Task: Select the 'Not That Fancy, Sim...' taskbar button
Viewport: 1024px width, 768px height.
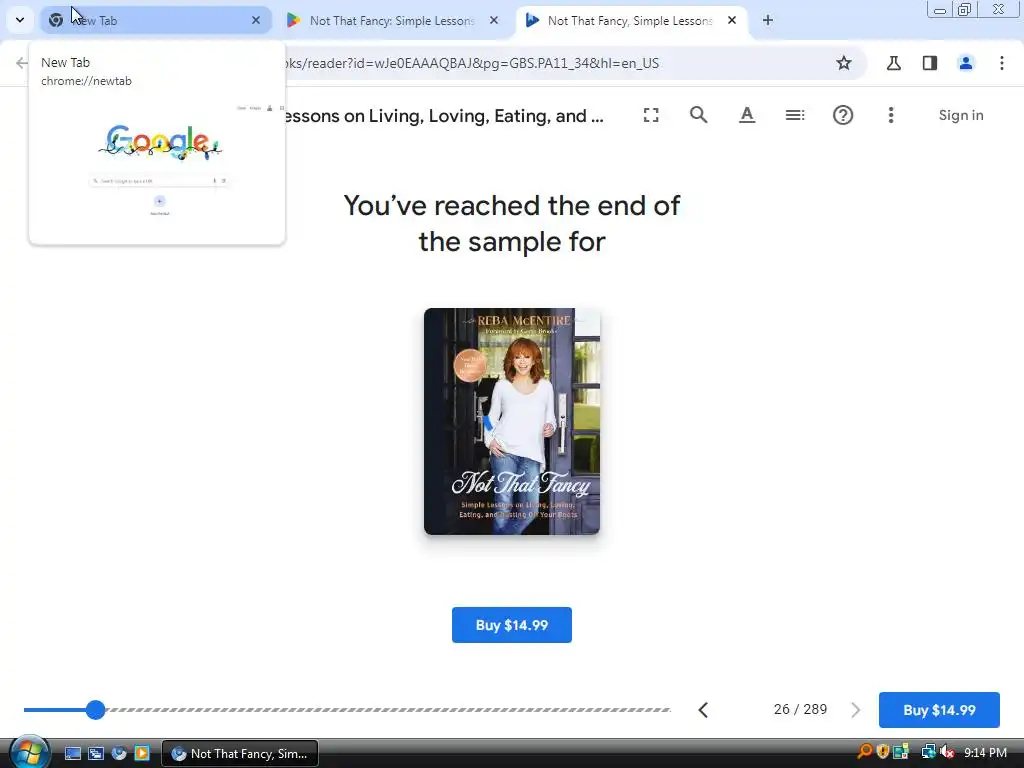Action: click(240, 754)
